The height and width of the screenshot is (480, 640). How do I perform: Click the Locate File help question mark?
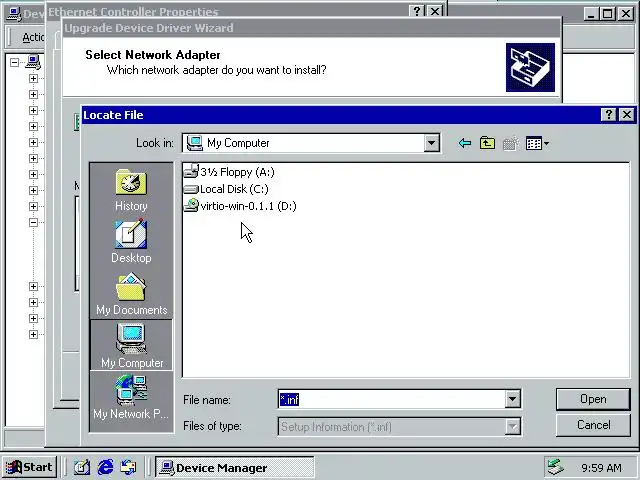point(609,115)
